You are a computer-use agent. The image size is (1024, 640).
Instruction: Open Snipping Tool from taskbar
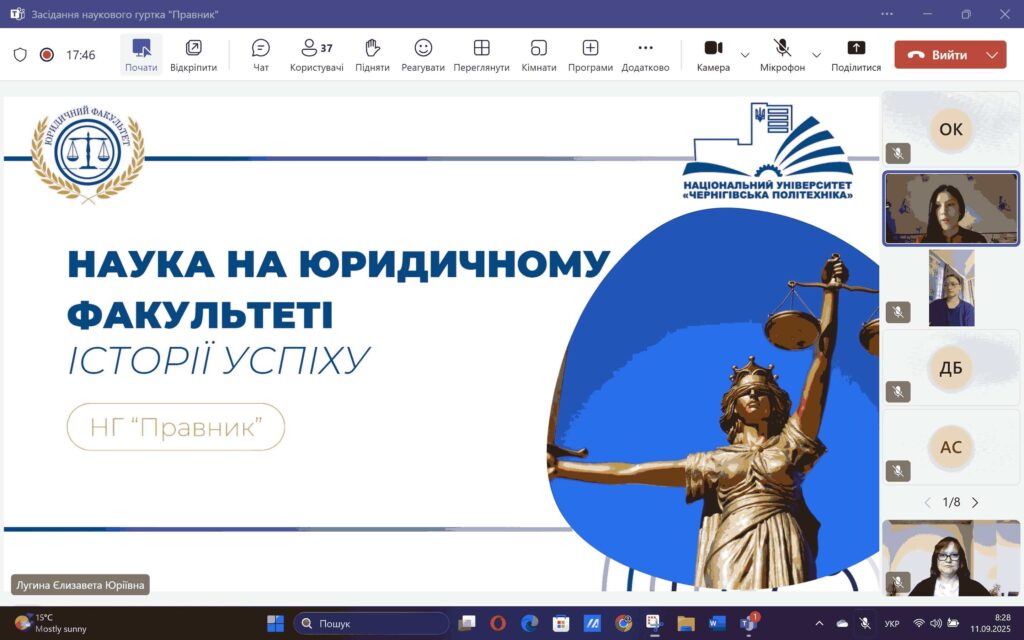(x=654, y=624)
